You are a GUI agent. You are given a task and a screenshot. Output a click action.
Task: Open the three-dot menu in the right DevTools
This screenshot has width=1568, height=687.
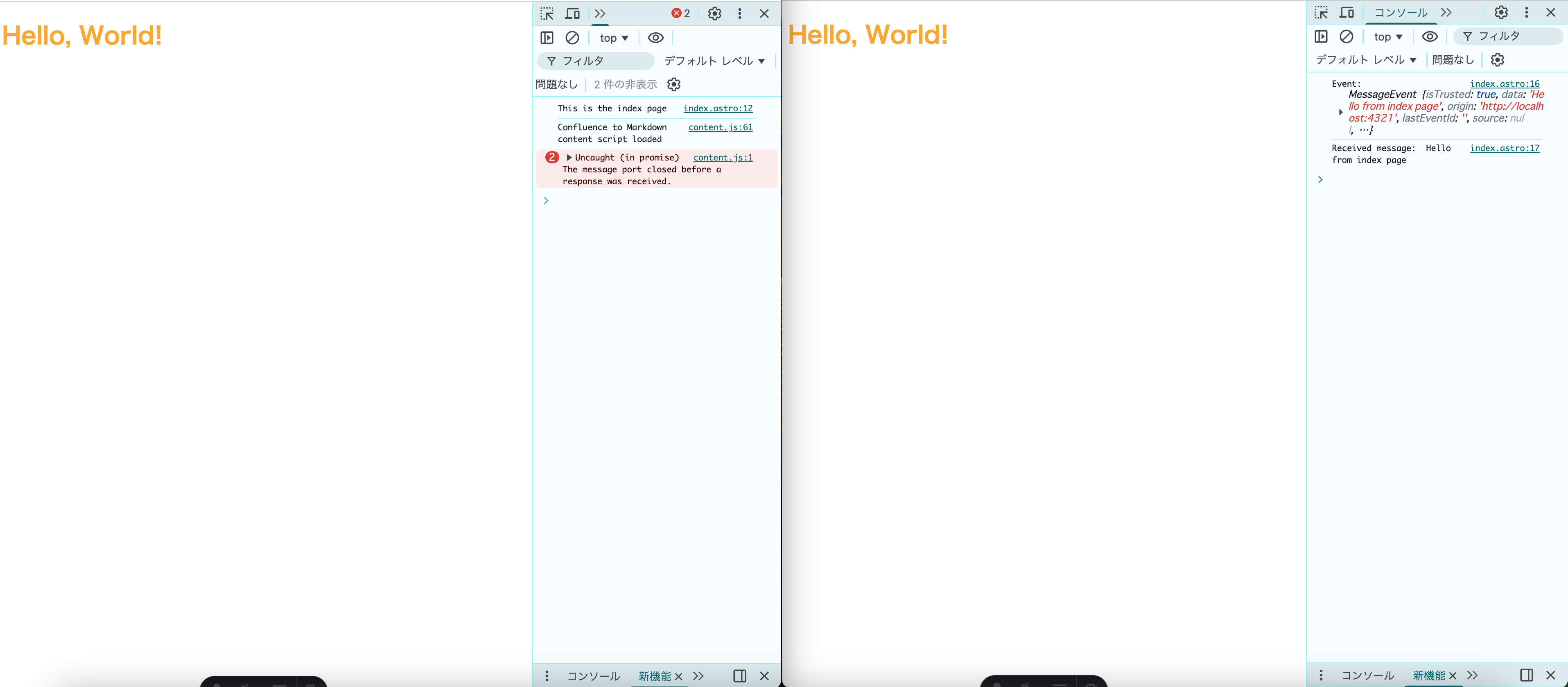pyautogui.click(x=1526, y=12)
